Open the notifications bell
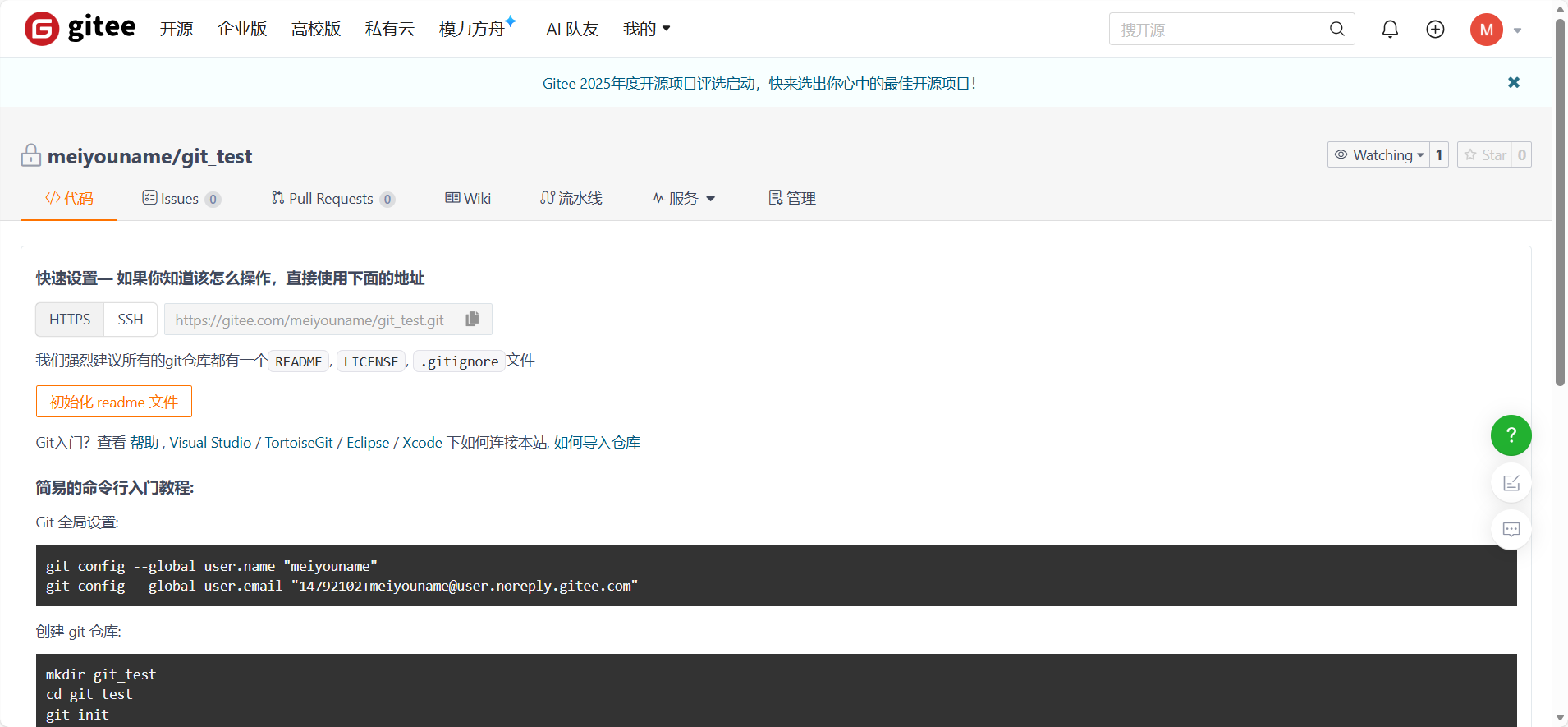This screenshot has width=1568, height=727. point(1390,30)
